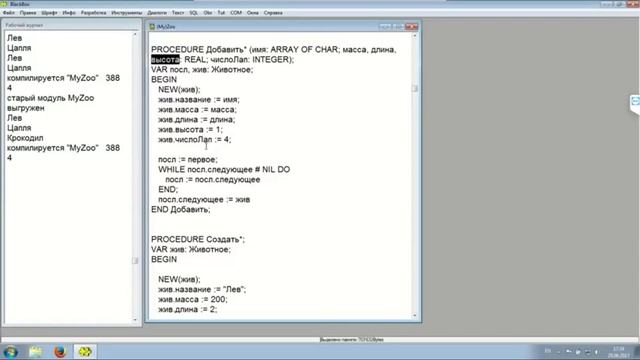This screenshot has height=360, width=640.
Task: Open the Obx menu
Action: pyautogui.click(x=208, y=13)
